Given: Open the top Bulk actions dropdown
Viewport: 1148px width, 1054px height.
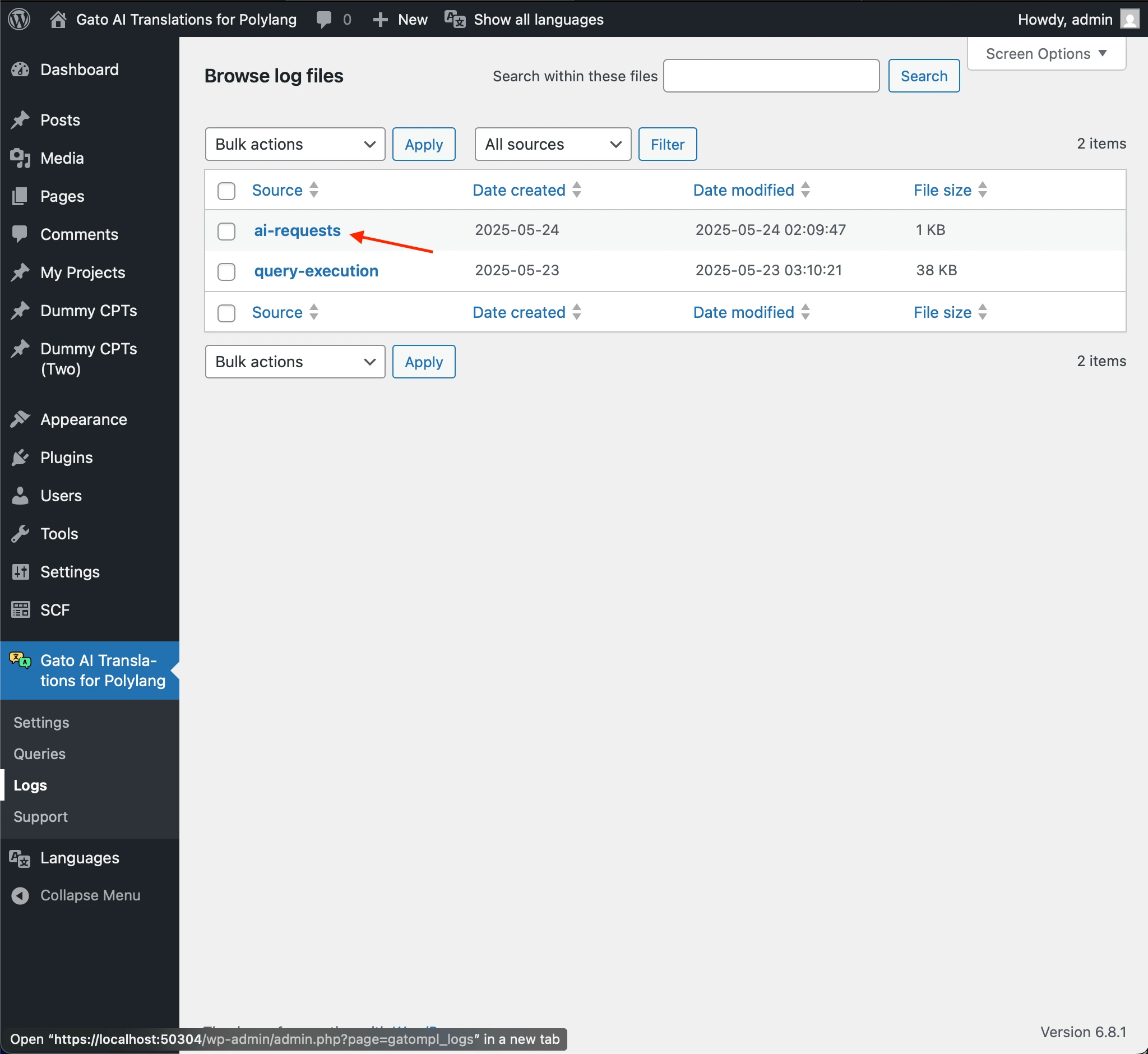Looking at the screenshot, I should pyautogui.click(x=295, y=144).
